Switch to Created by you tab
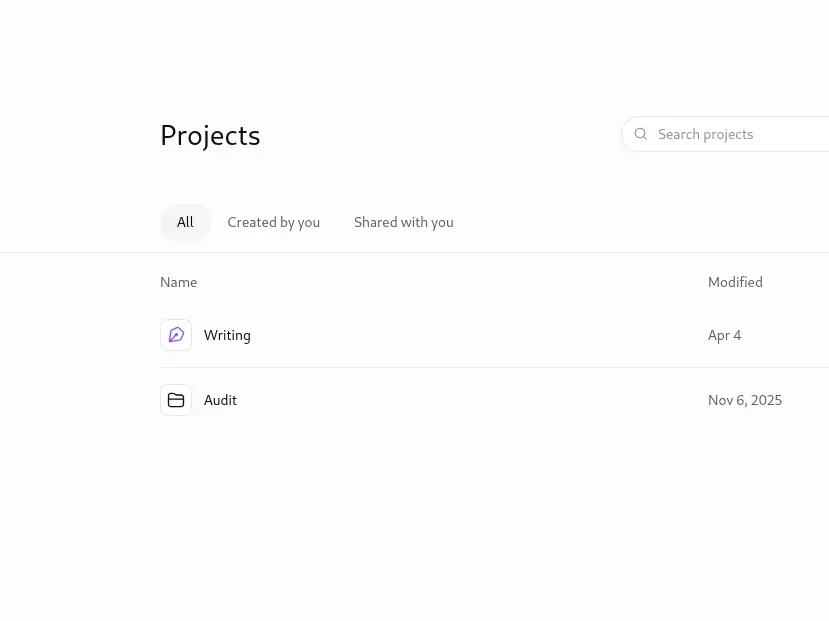This screenshot has height=621, width=829. point(274,222)
